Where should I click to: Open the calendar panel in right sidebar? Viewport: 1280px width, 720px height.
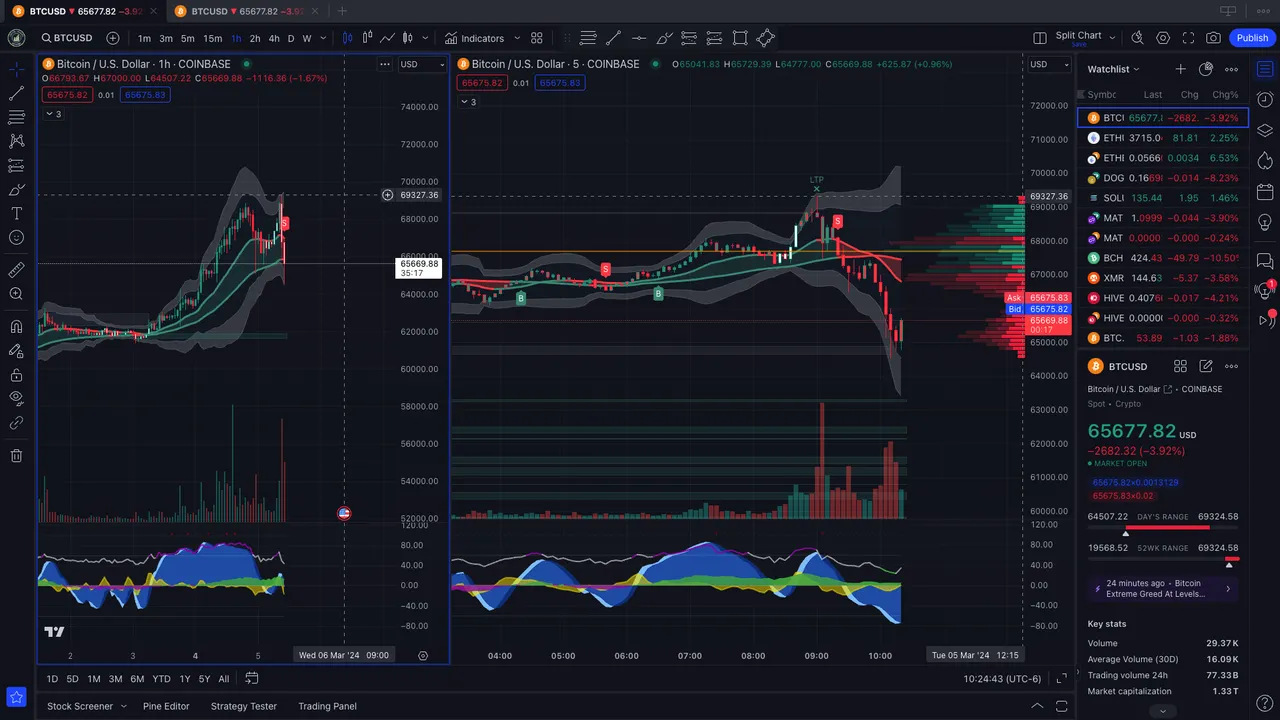(x=1265, y=192)
